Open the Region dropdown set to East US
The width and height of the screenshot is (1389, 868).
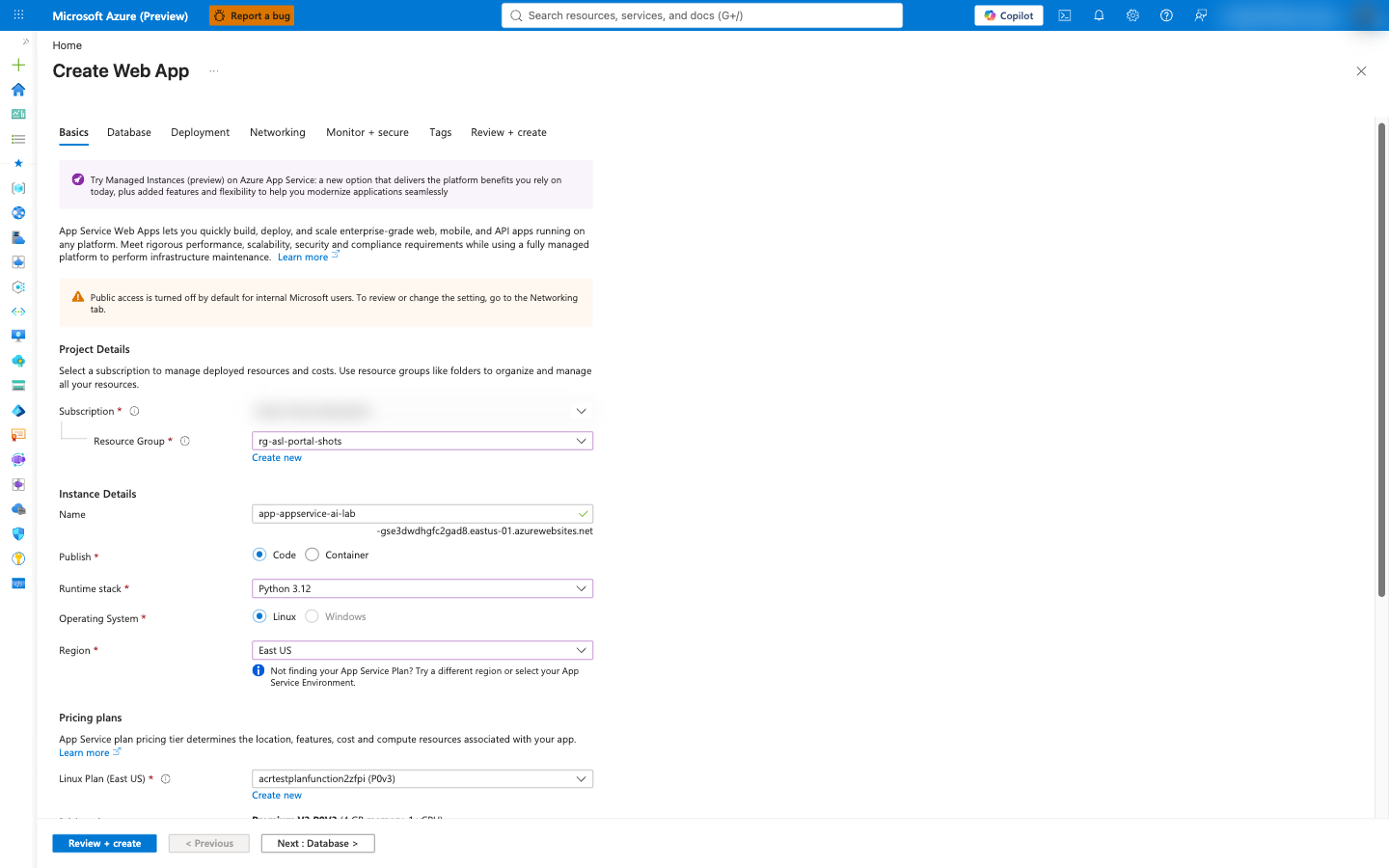pyautogui.click(x=422, y=650)
